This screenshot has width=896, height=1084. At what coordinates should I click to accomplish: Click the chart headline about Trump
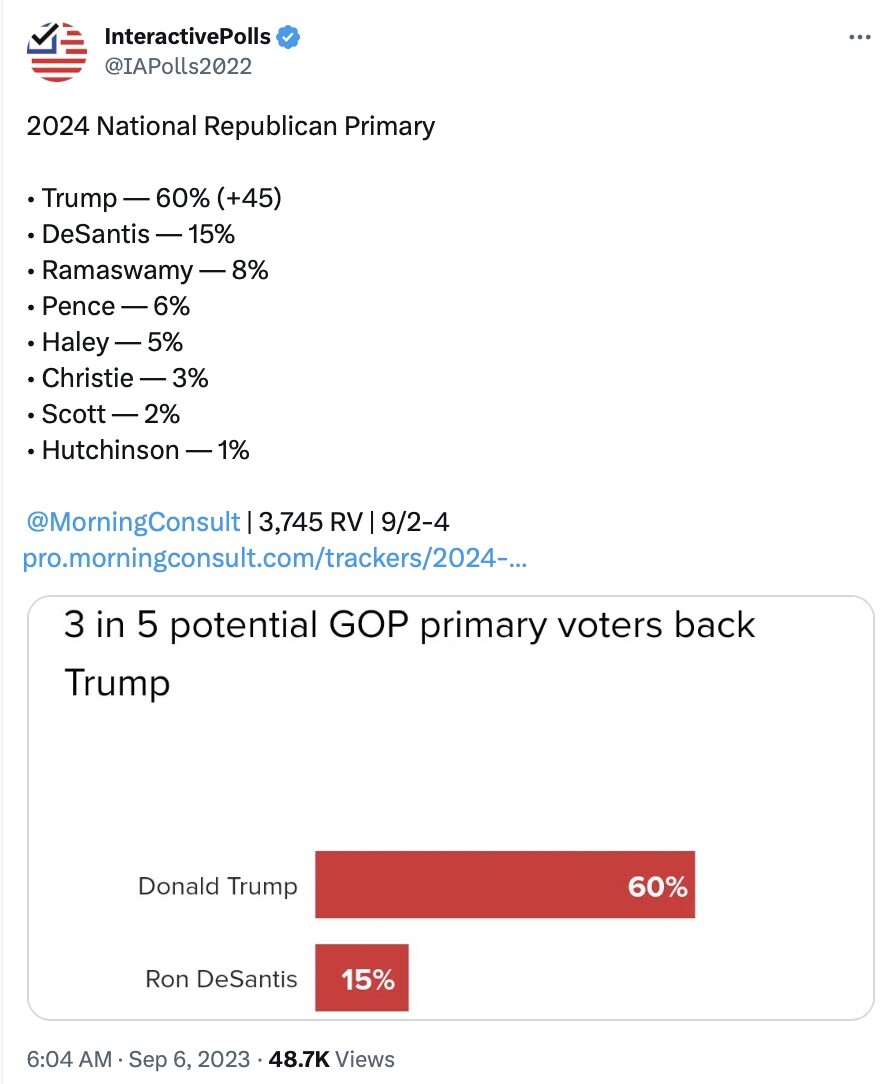coord(409,654)
